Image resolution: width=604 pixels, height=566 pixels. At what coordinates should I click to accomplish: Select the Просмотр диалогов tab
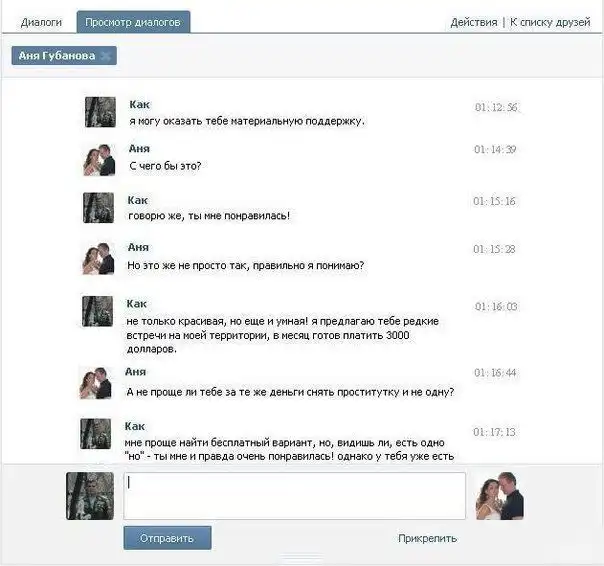[x=133, y=22]
